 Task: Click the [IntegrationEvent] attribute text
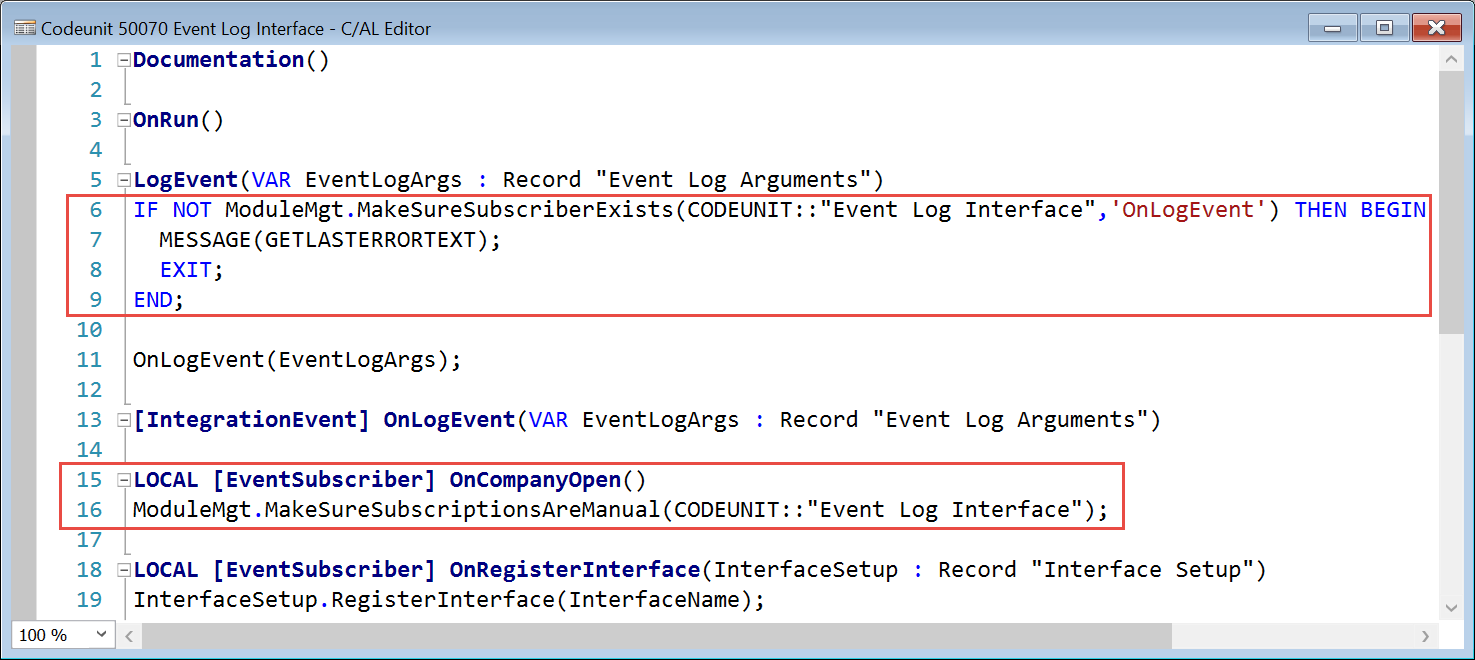point(252,420)
